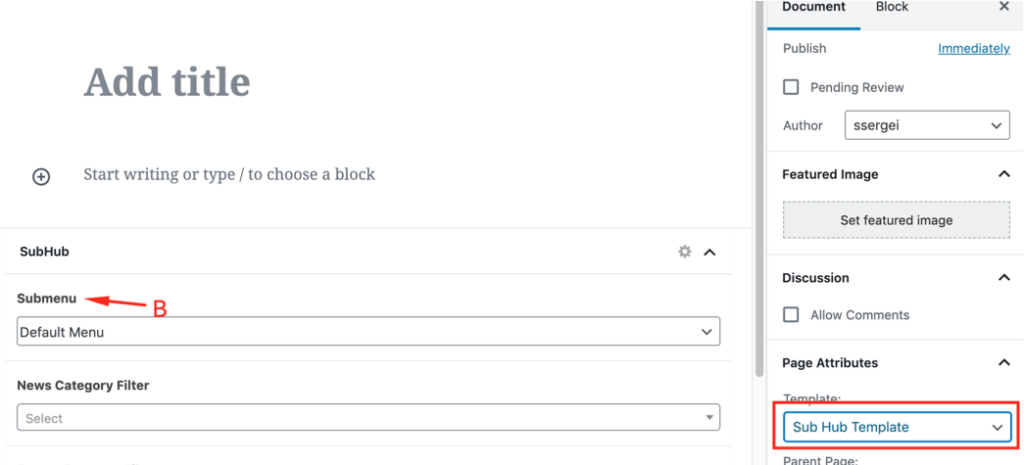Open the Author ssergei dropdown
The width and height of the screenshot is (1024, 465).
(926, 125)
